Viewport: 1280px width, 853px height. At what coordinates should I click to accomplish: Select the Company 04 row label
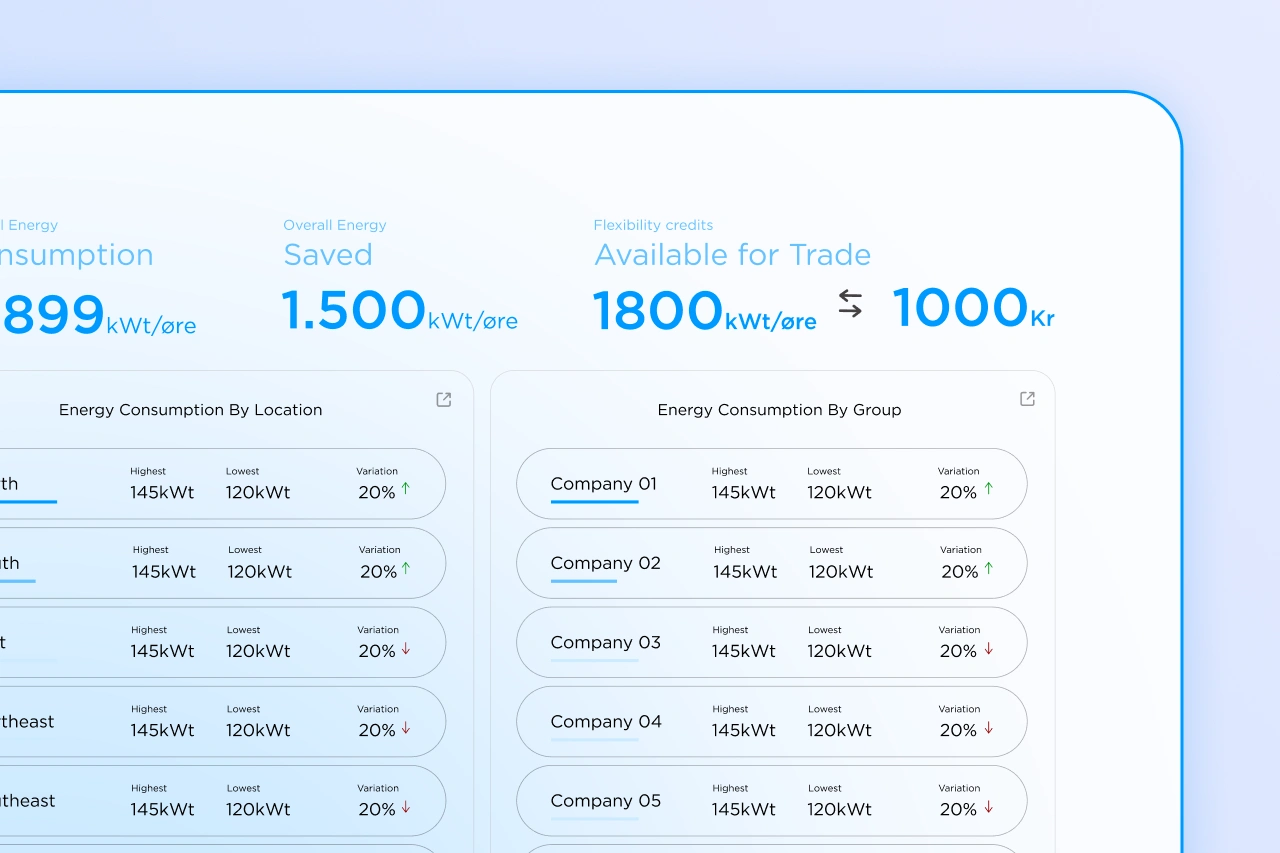[606, 721]
